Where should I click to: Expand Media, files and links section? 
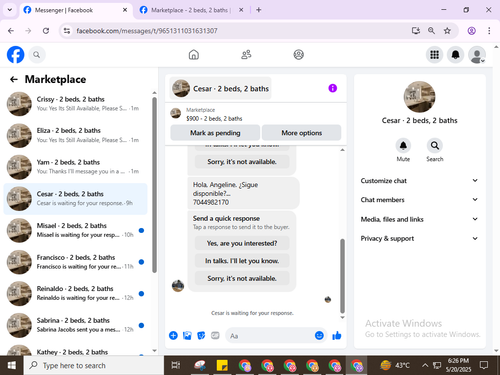click(x=419, y=219)
